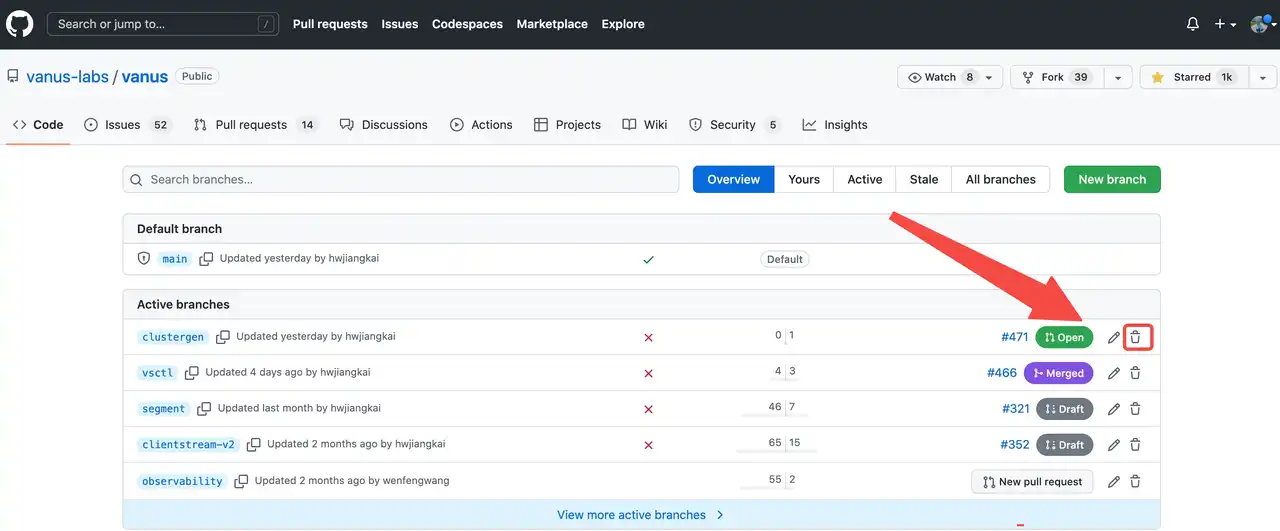Image resolution: width=1280 pixels, height=531 pixels.
Task: Open the observability branch link
Action: pyautogui.click(x=182, y=481)
